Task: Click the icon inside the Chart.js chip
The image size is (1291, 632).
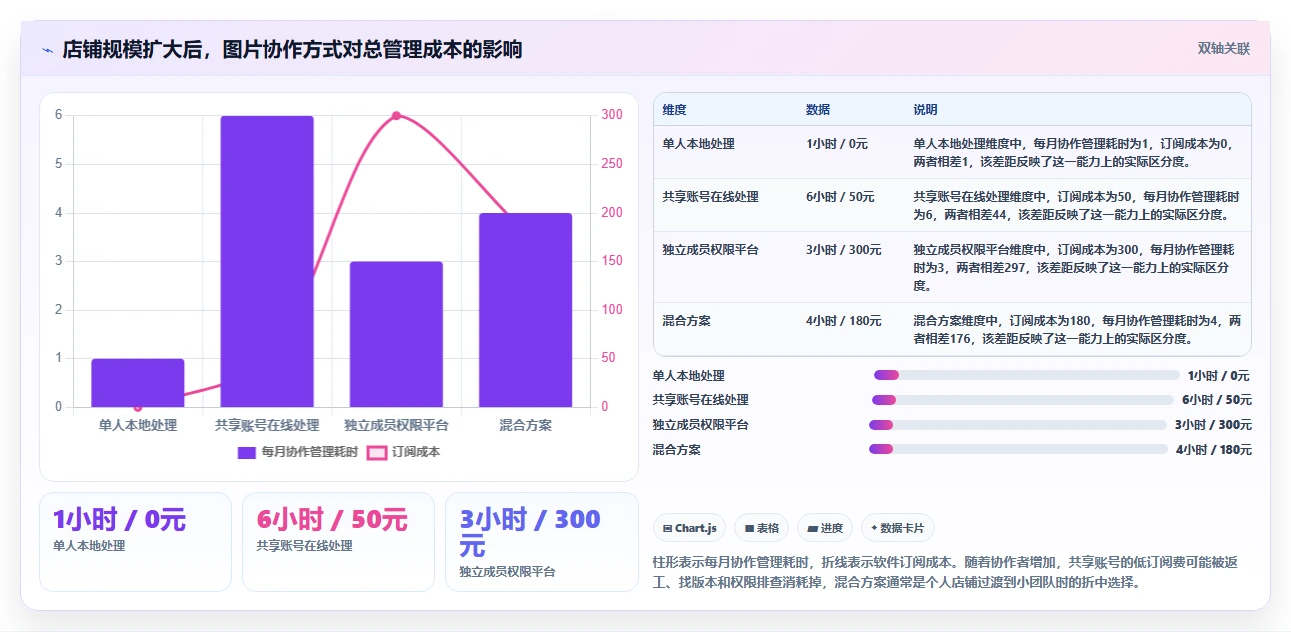Action: pyautogui.click(x=667, y=528)
